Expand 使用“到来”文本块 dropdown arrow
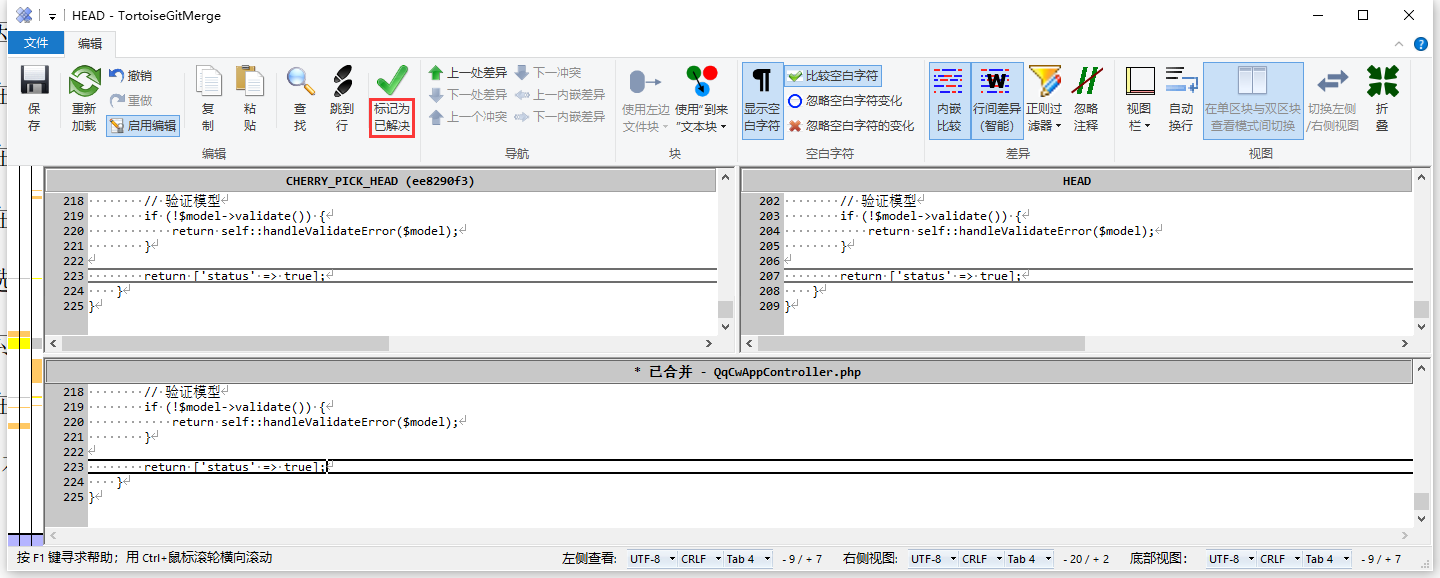The image size is (1440, 578). tap(722, 127)
